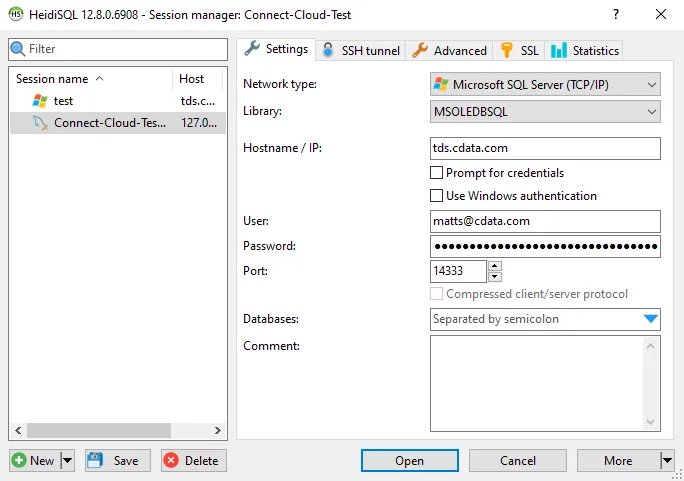684x481 pixels.
Task: Click the Hostname / IP input field
Action: [545, 148]
